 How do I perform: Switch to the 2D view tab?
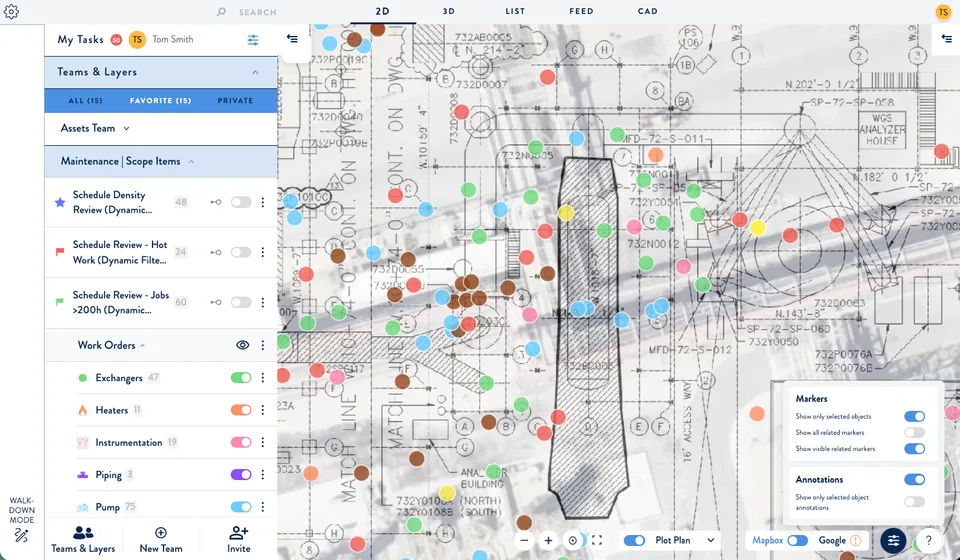(x=383, y=11)
